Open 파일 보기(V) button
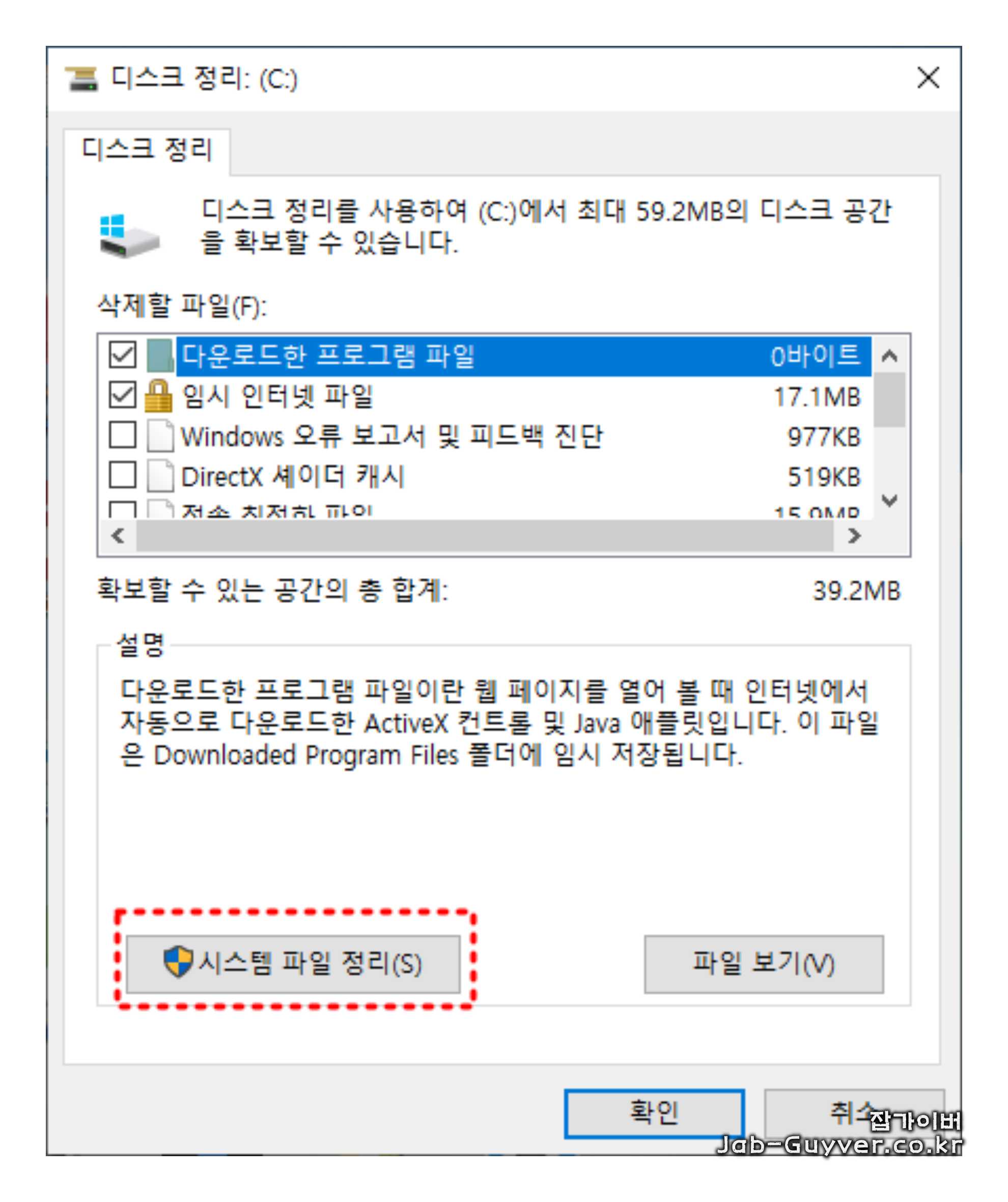1008x1202 pixels. pos(764,964)
